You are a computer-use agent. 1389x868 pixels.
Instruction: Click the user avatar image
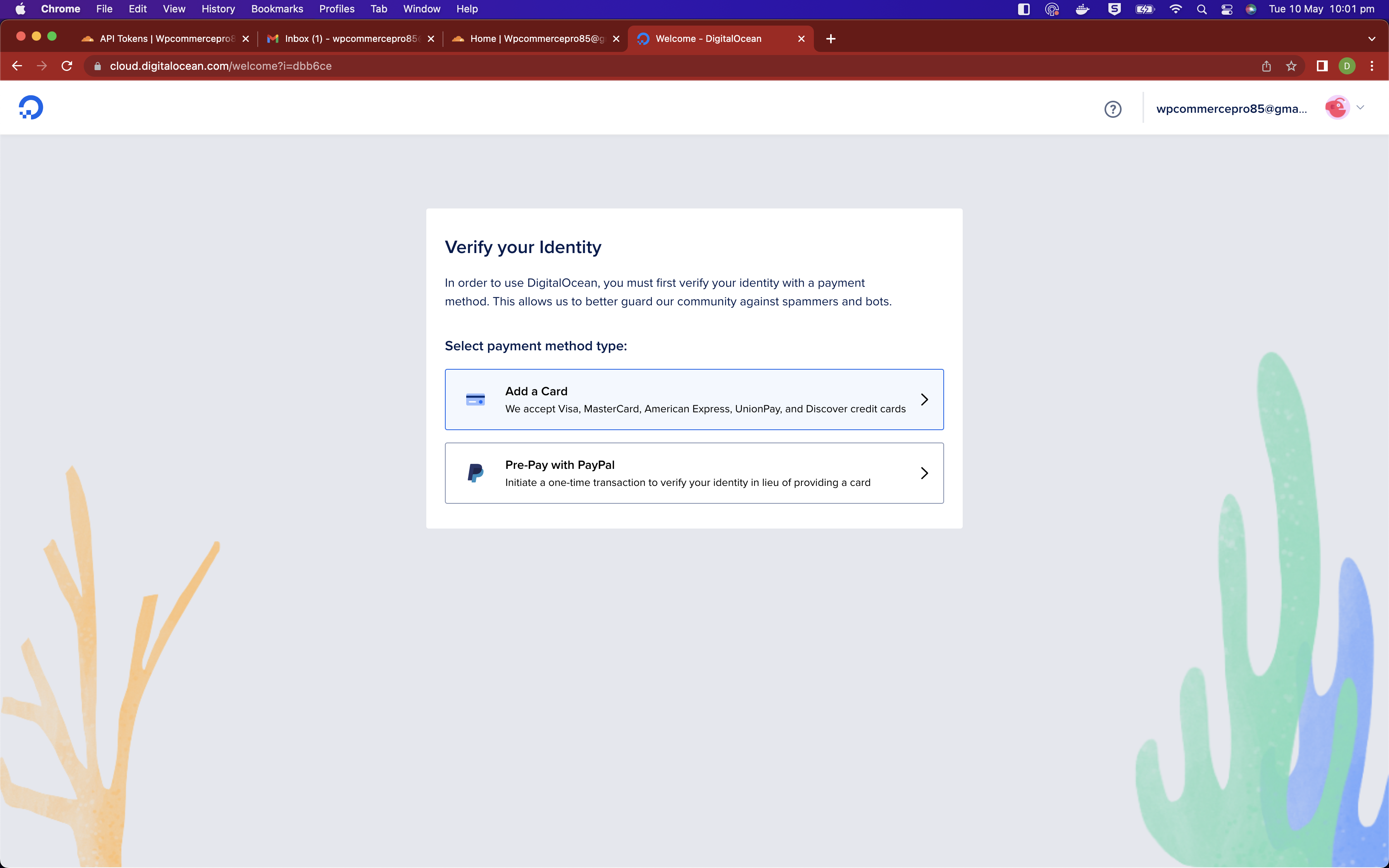coord(1337,108)
